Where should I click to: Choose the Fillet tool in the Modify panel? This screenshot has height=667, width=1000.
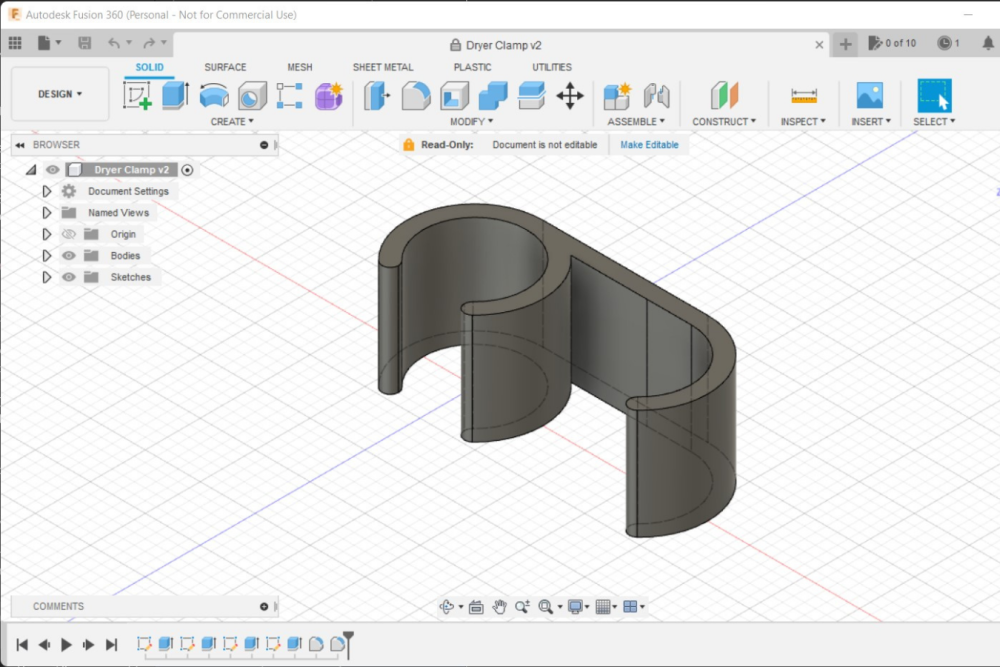pos(416,96)
